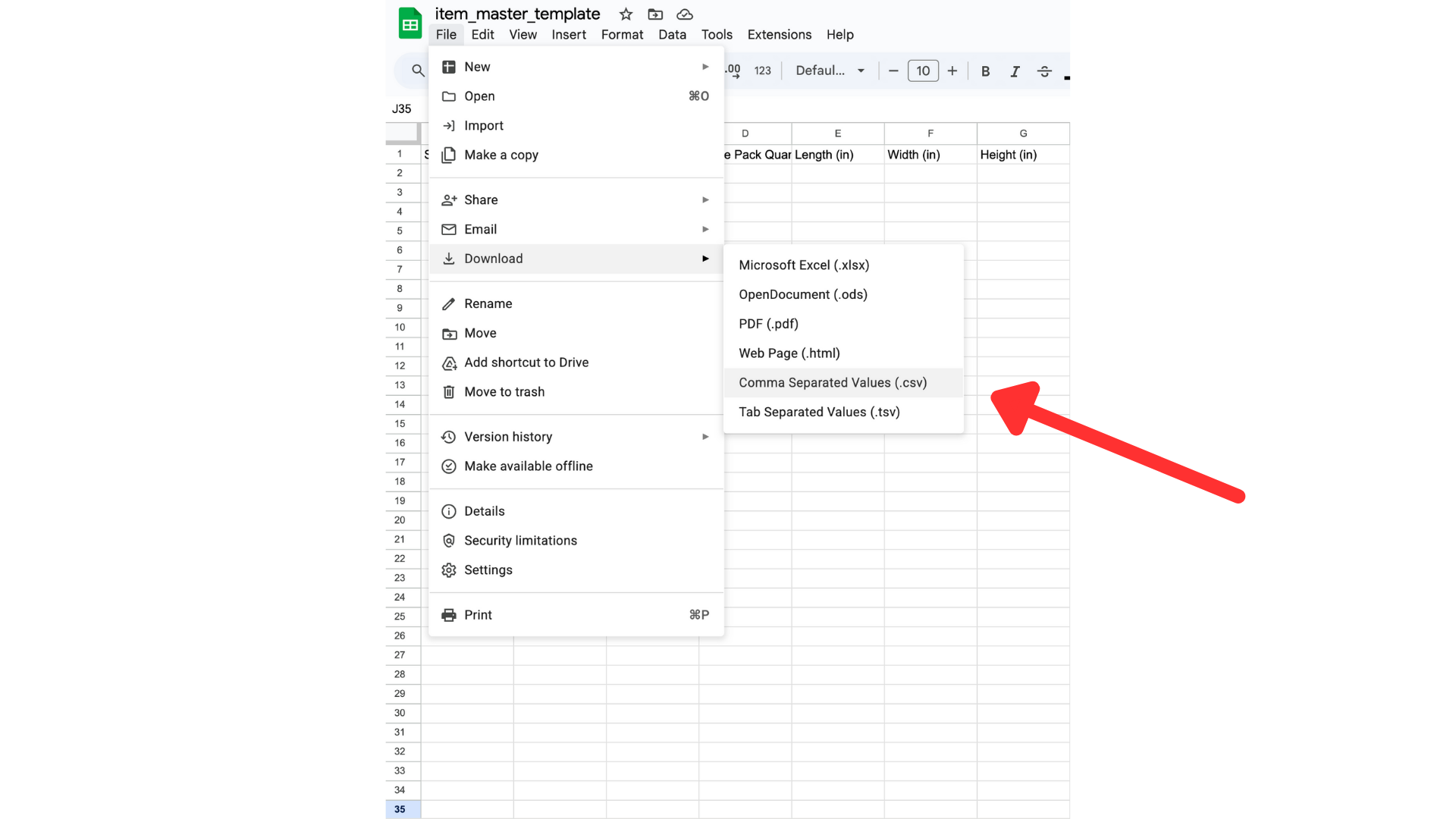The width and height of the screenshot is (1456, 819).
Task: Star the item_master_template document
Action: pos(626,14)
